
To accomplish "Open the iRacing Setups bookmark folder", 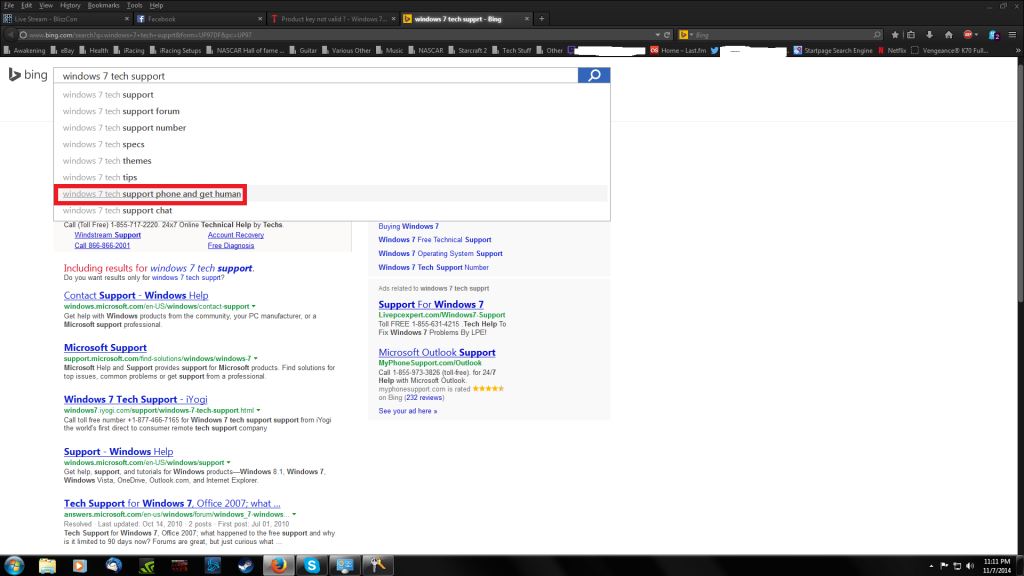I will [x=176, y=50].
